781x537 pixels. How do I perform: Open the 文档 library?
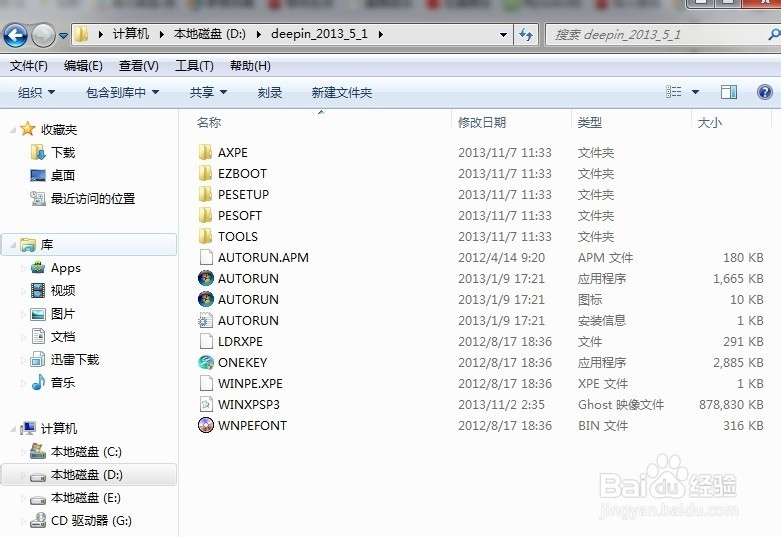63,337
